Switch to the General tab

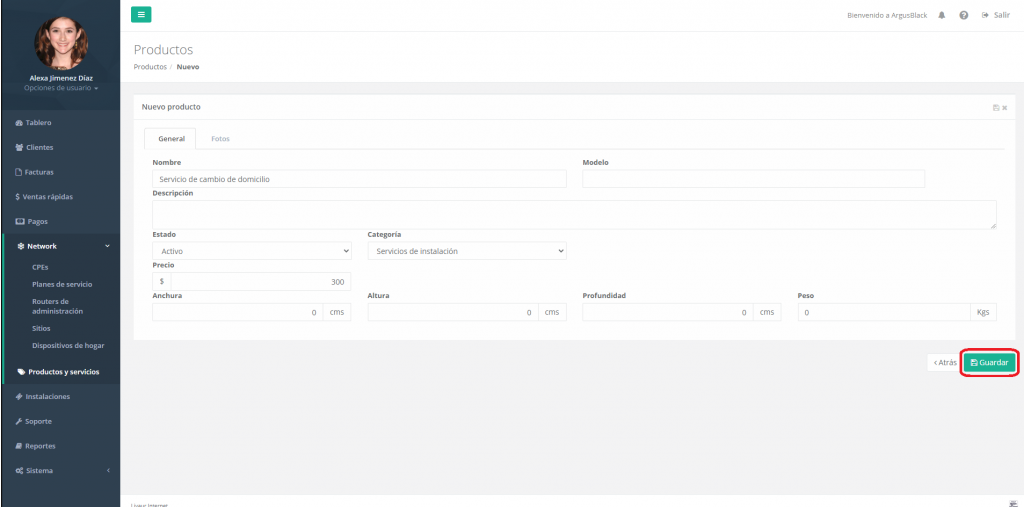(172, 139)
